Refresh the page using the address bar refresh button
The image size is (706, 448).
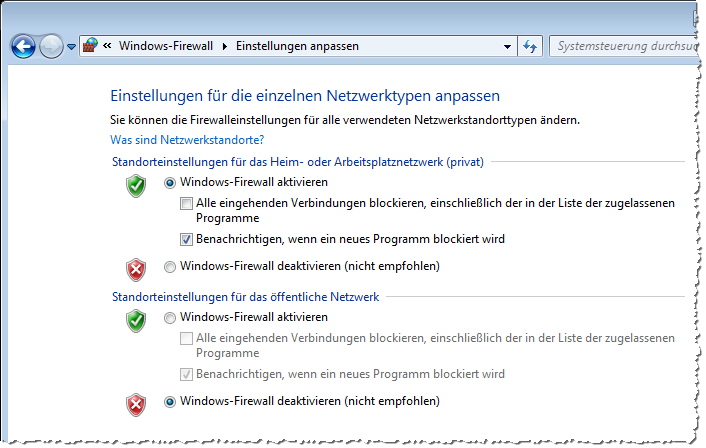530,46
